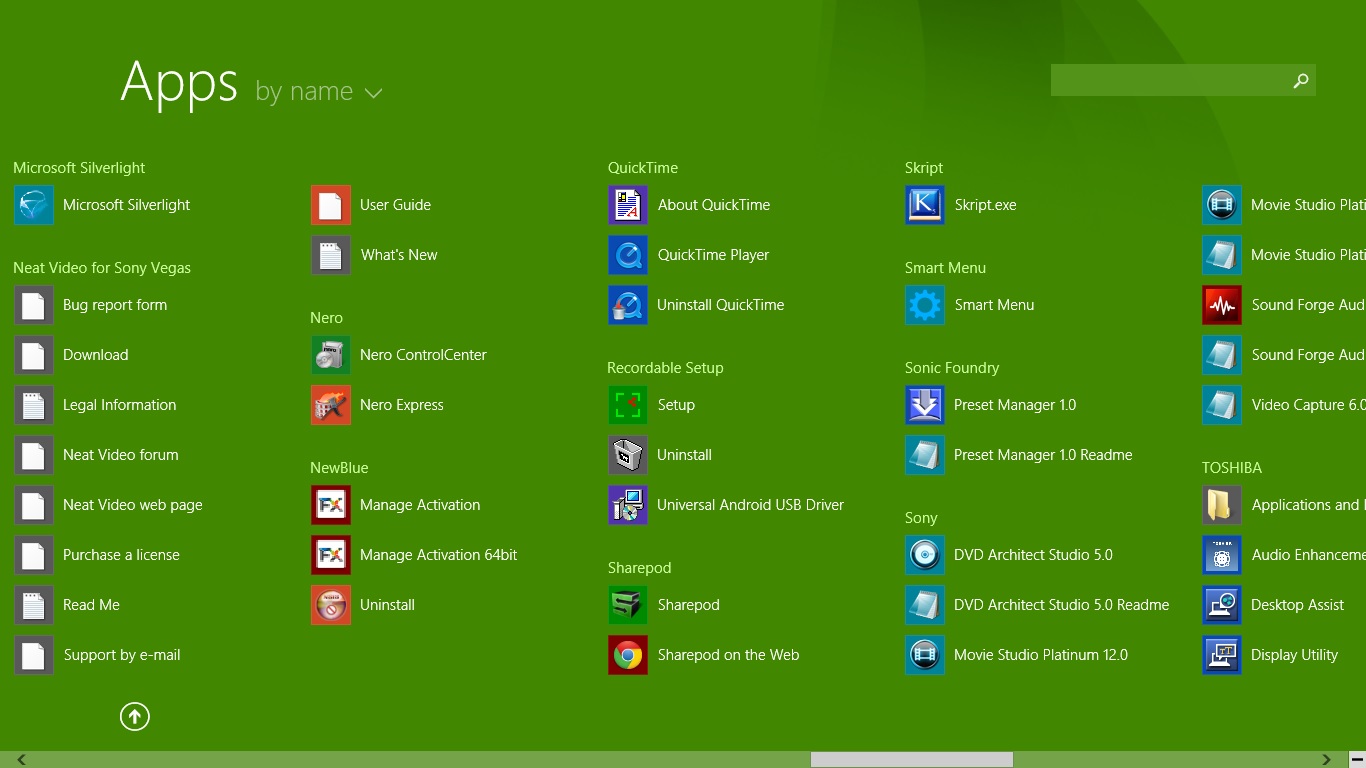Click the zoom-out minus button at corner

point(1357,760)
